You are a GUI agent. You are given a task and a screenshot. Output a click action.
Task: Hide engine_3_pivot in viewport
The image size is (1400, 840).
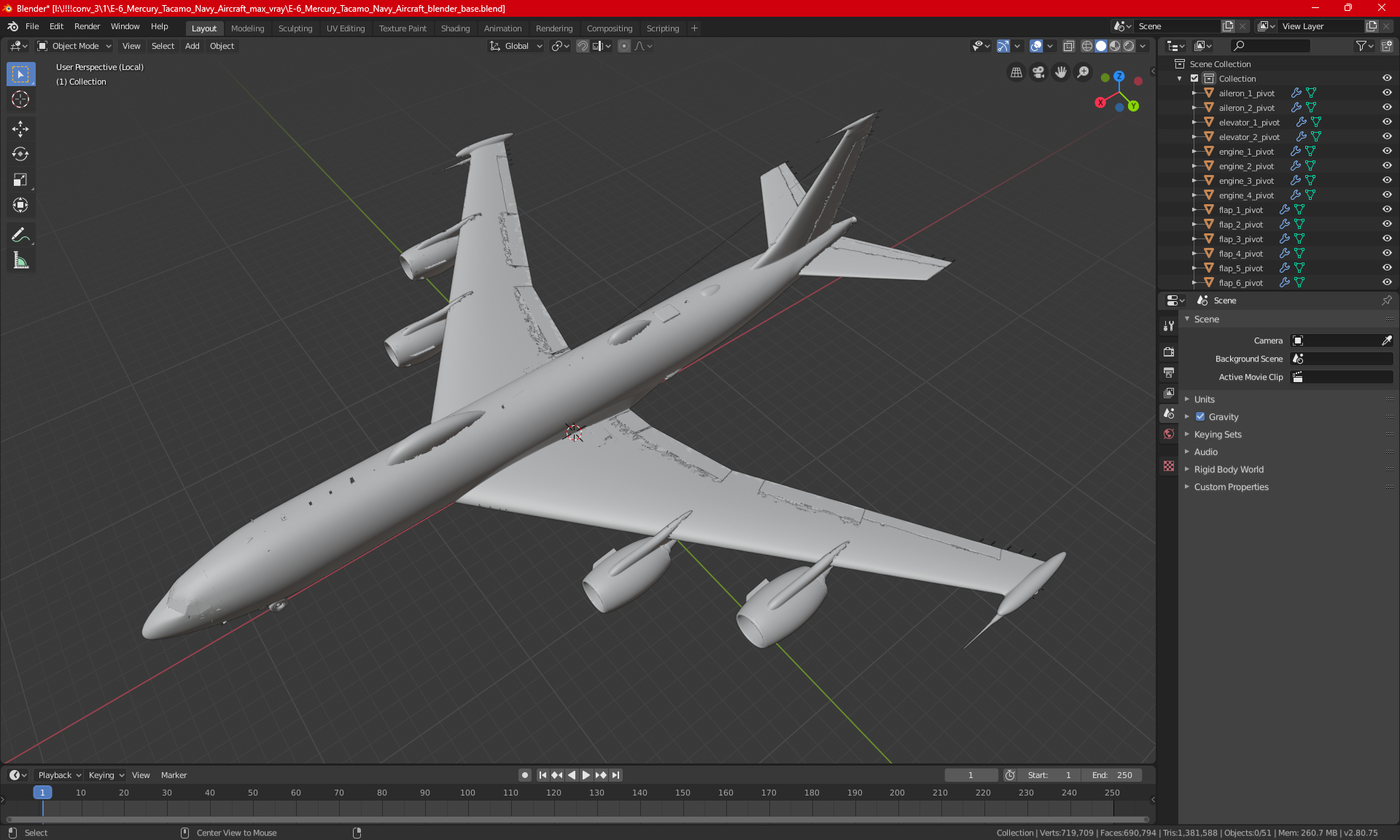tap(1387, 181)
